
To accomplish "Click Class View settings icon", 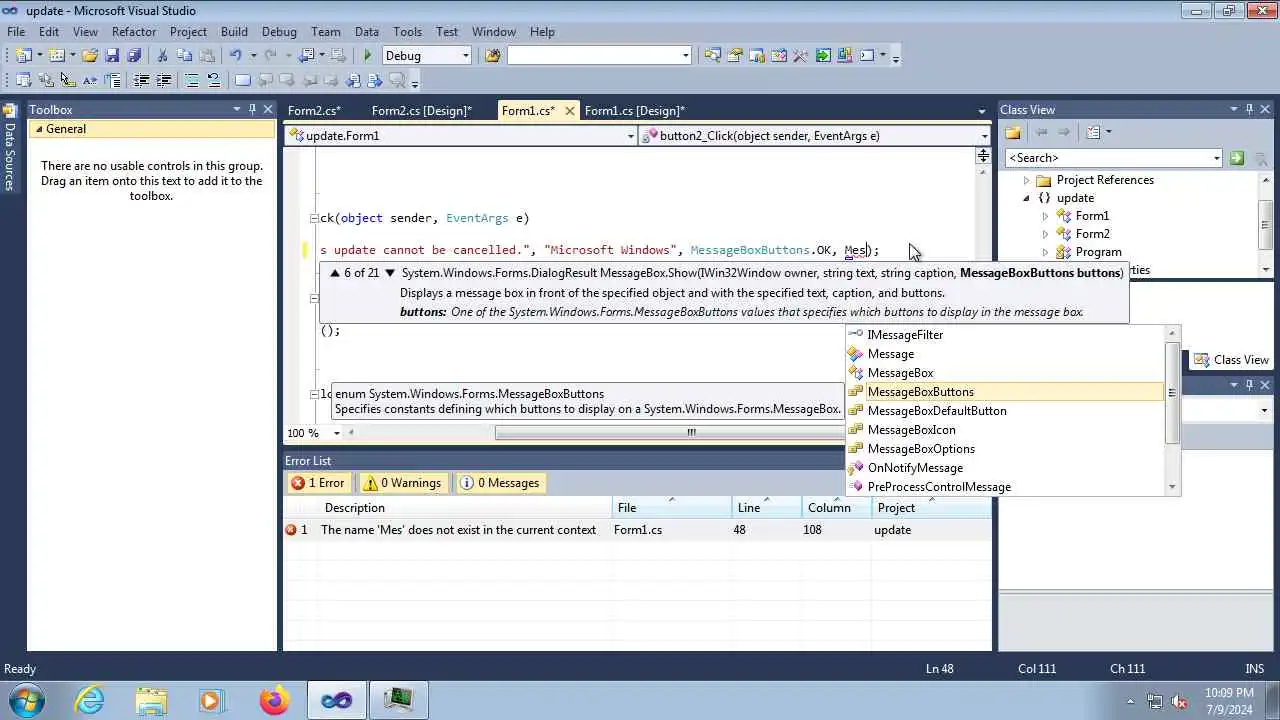I will pyautogui.click(x=1093, y=132).
